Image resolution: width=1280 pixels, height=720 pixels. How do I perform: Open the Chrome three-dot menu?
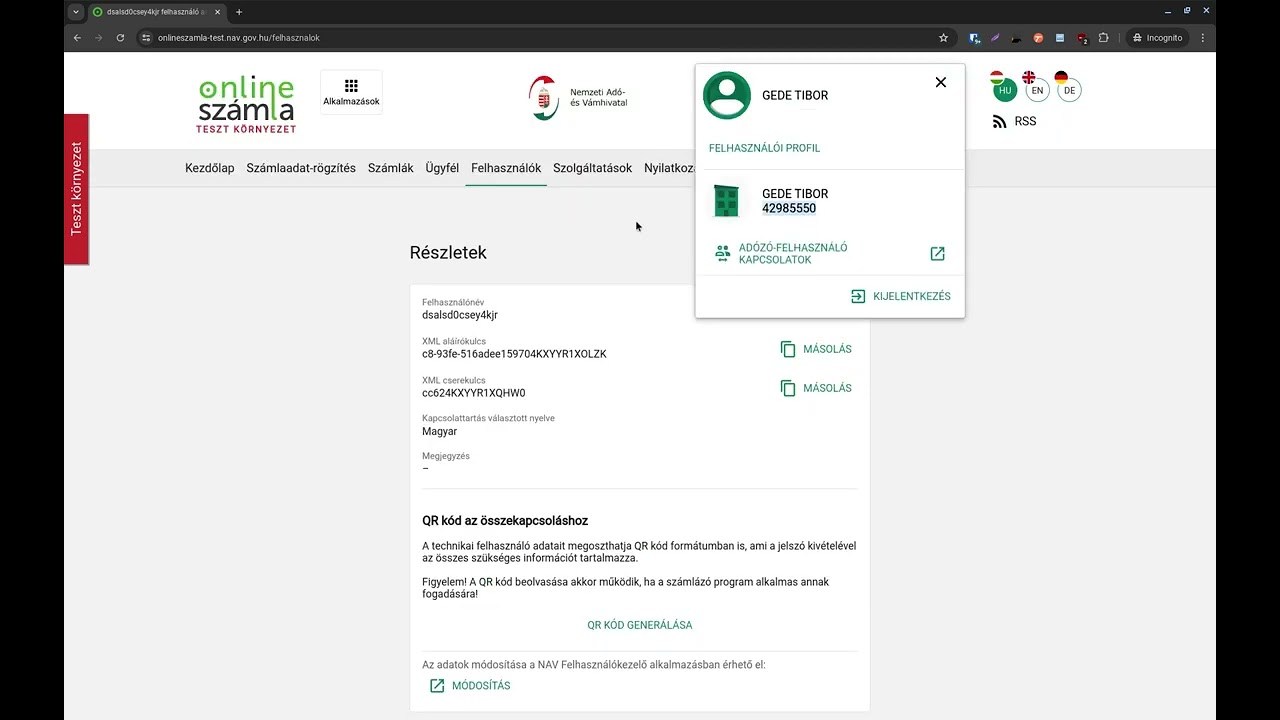1203,38
